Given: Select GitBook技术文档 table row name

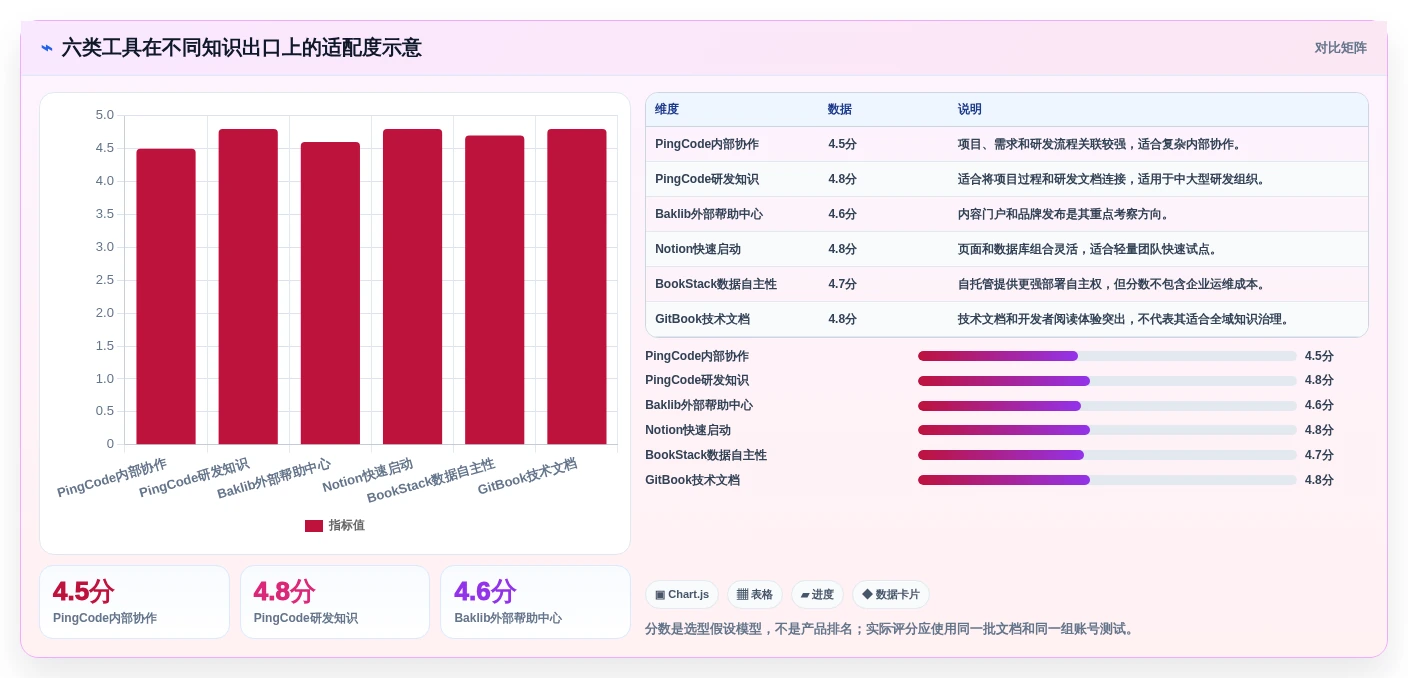Looking at the screenshot, I should click(702, 319).
